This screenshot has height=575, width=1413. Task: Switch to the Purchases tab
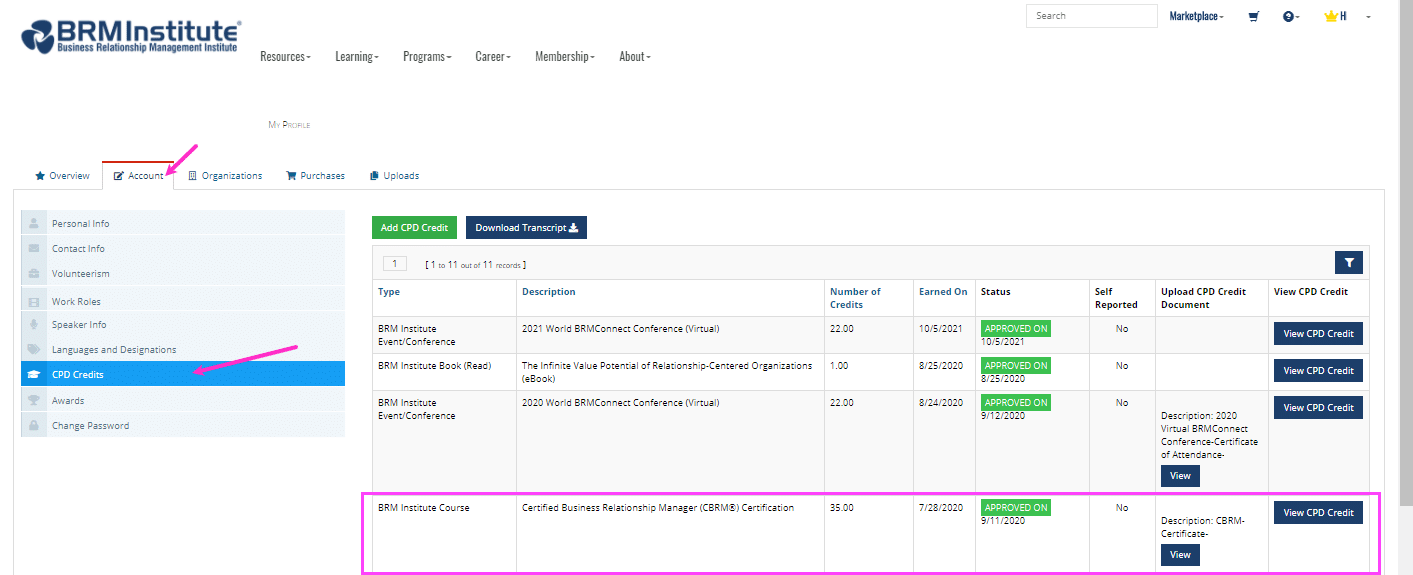(x=315, y=176)
